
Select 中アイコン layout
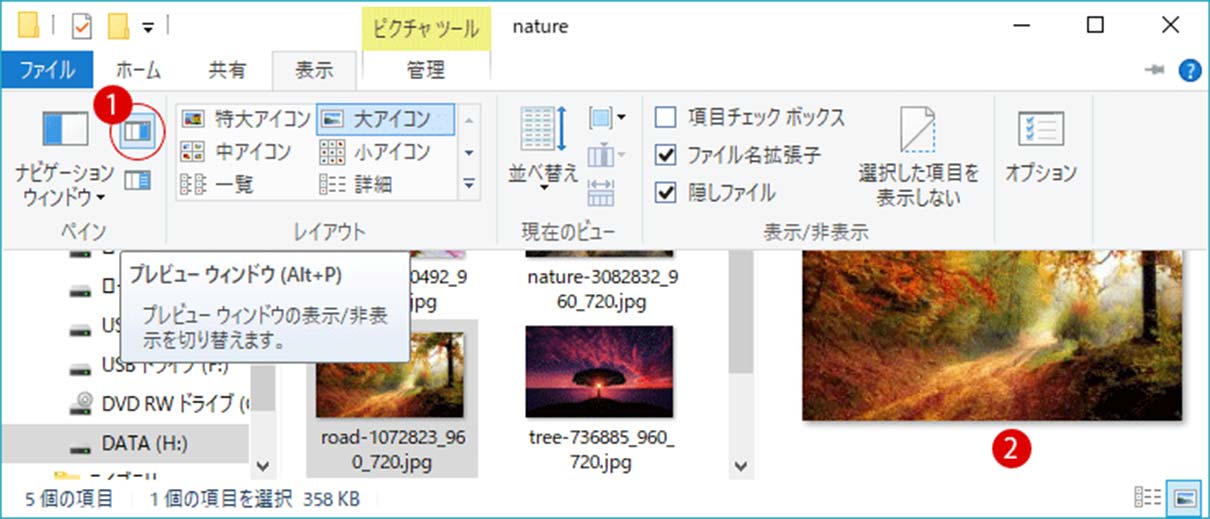point(236,152)
